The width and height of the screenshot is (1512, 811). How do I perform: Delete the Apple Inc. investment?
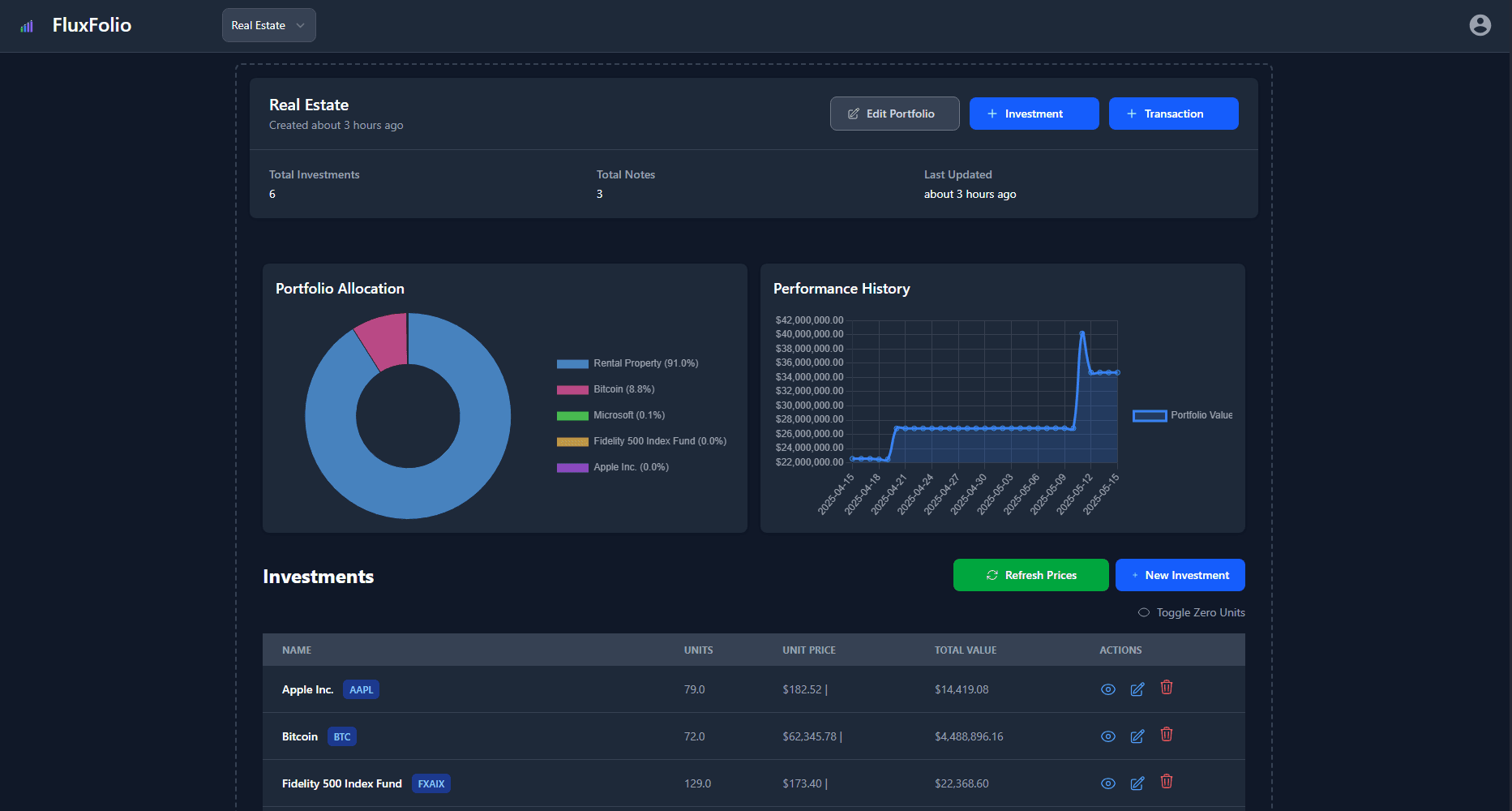(1166, 688)
